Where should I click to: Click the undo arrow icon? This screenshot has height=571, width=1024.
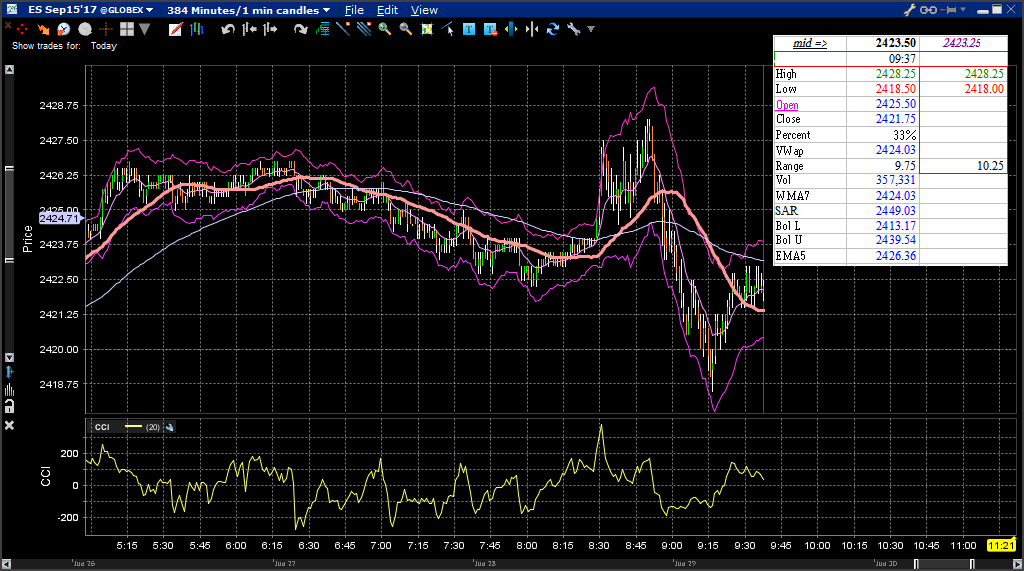point(227,29)
